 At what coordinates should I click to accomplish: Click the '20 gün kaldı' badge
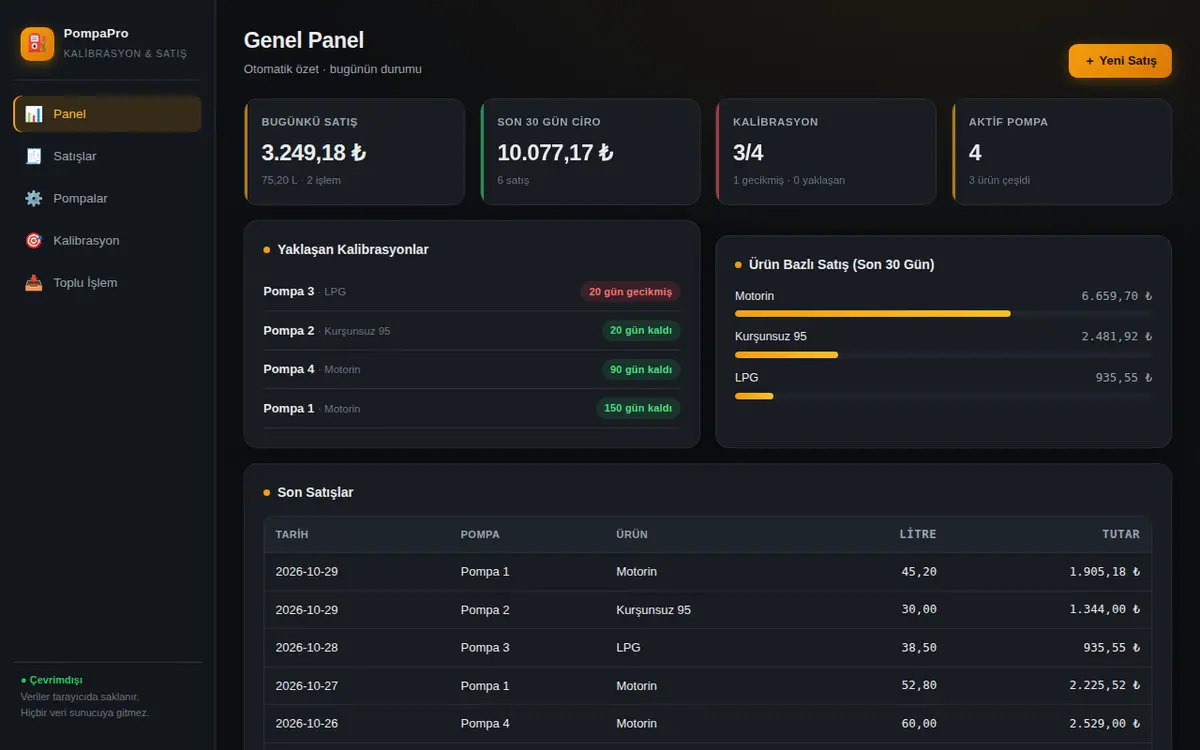click(641, 331)
